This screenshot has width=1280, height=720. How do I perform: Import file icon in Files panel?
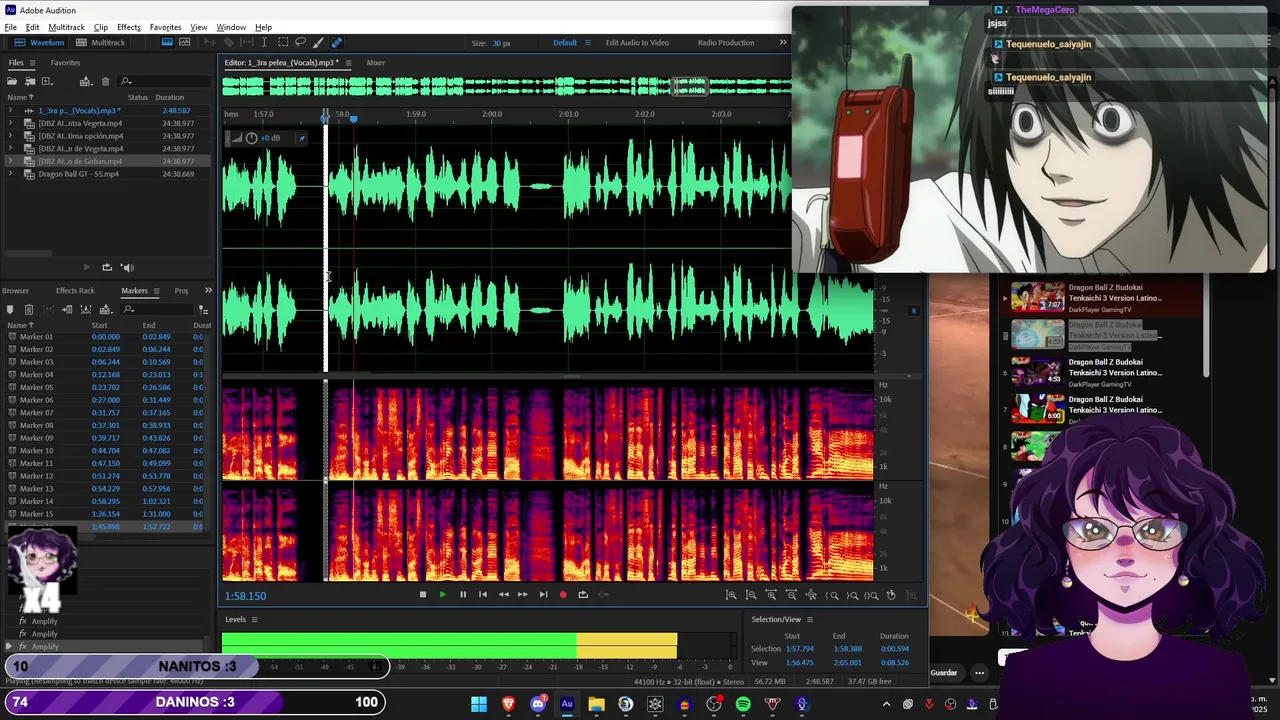30,81
